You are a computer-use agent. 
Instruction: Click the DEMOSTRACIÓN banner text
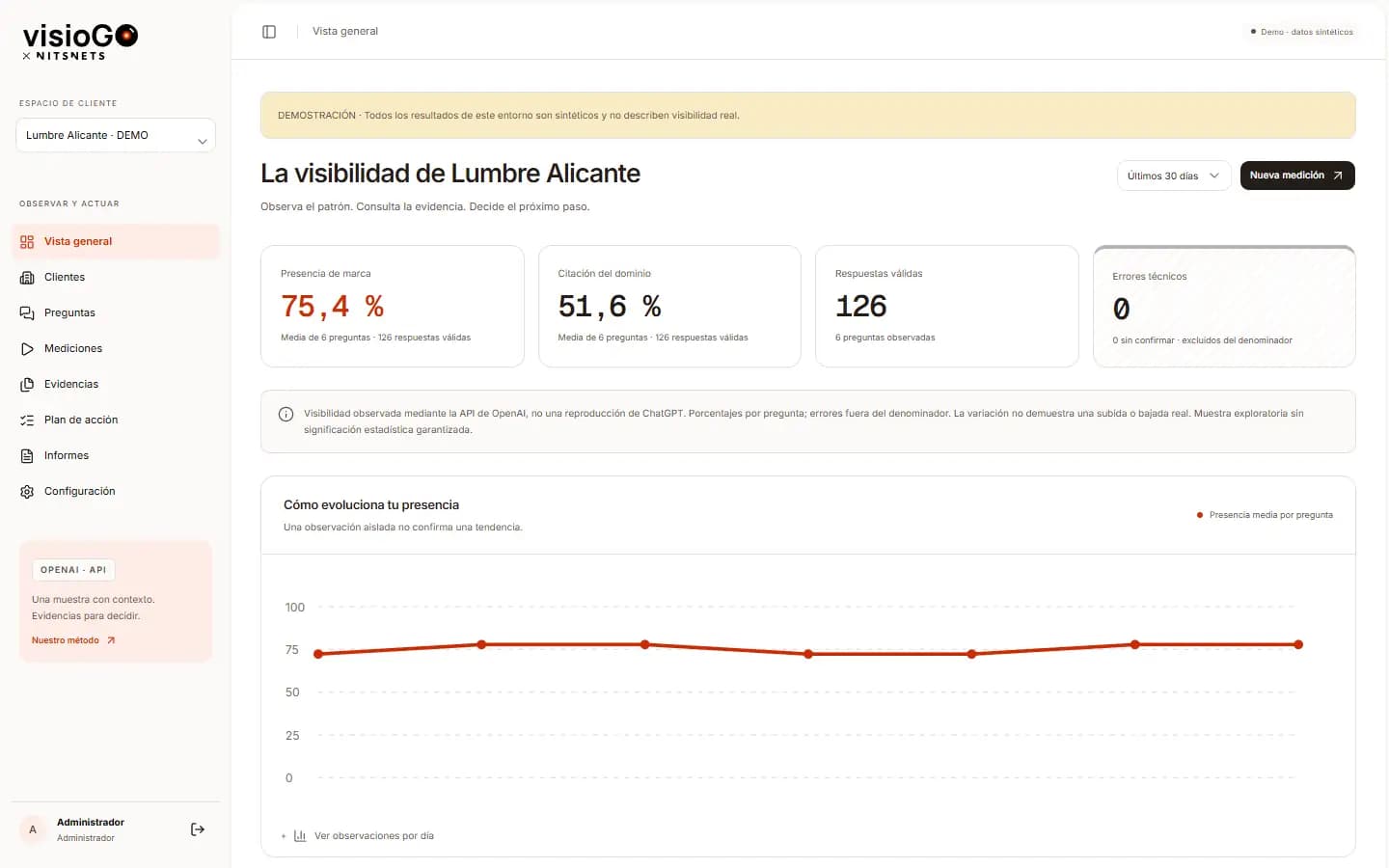(508, 116)
